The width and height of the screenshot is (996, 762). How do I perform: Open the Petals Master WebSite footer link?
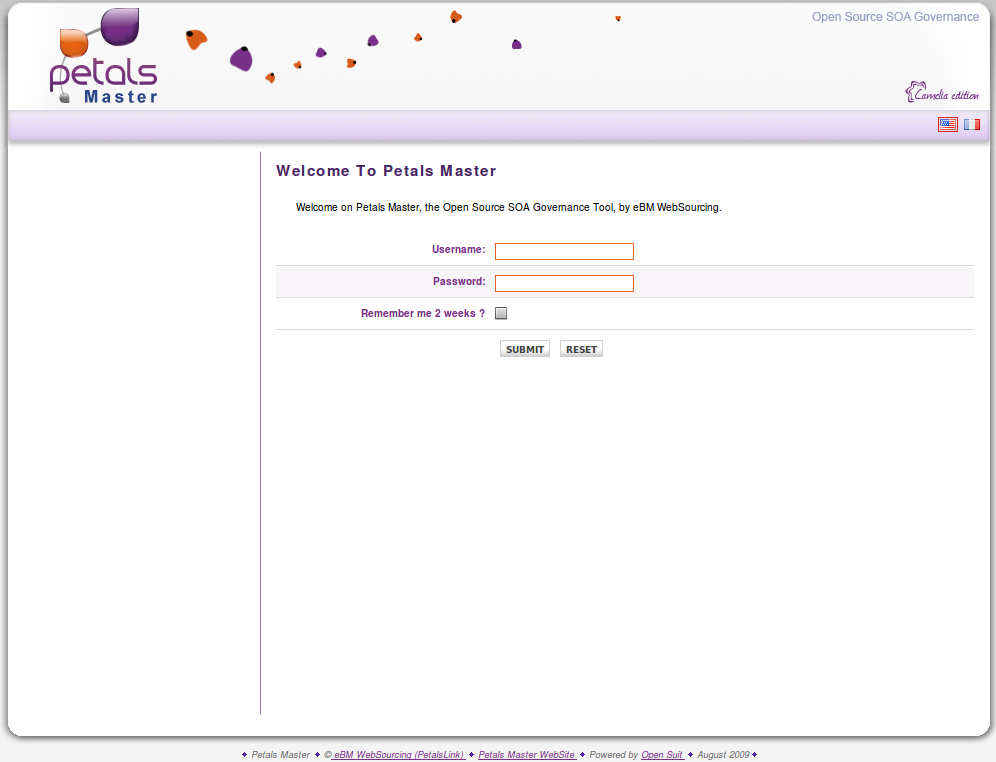(527, 755)
